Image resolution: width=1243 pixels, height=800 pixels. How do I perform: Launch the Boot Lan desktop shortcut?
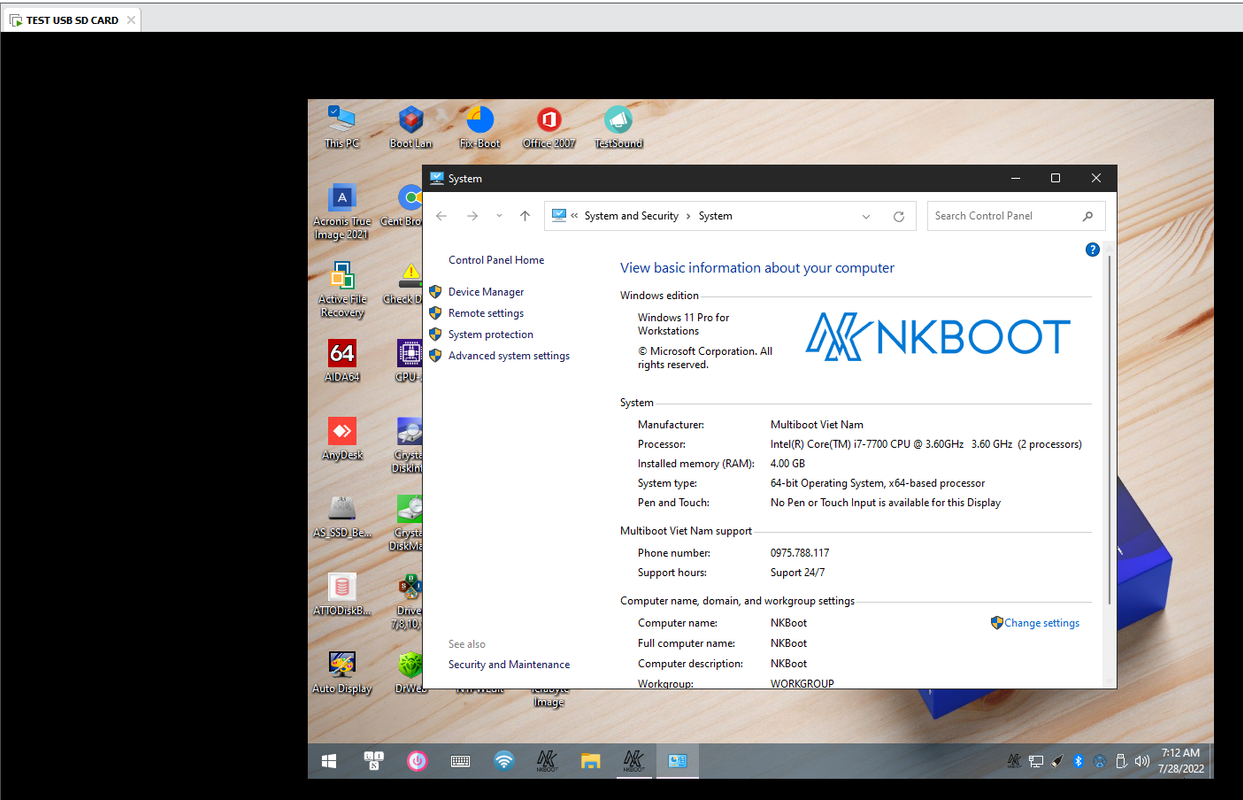(x=411, y=127)
